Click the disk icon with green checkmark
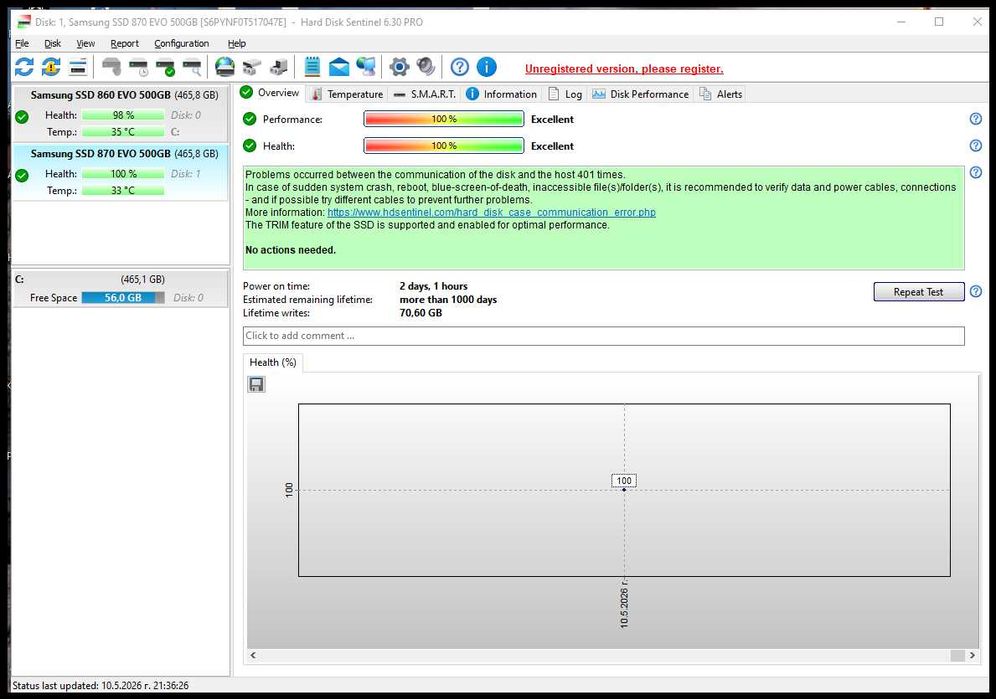The height and width of the screenshot is (699, 996). (x=165, y=67)
